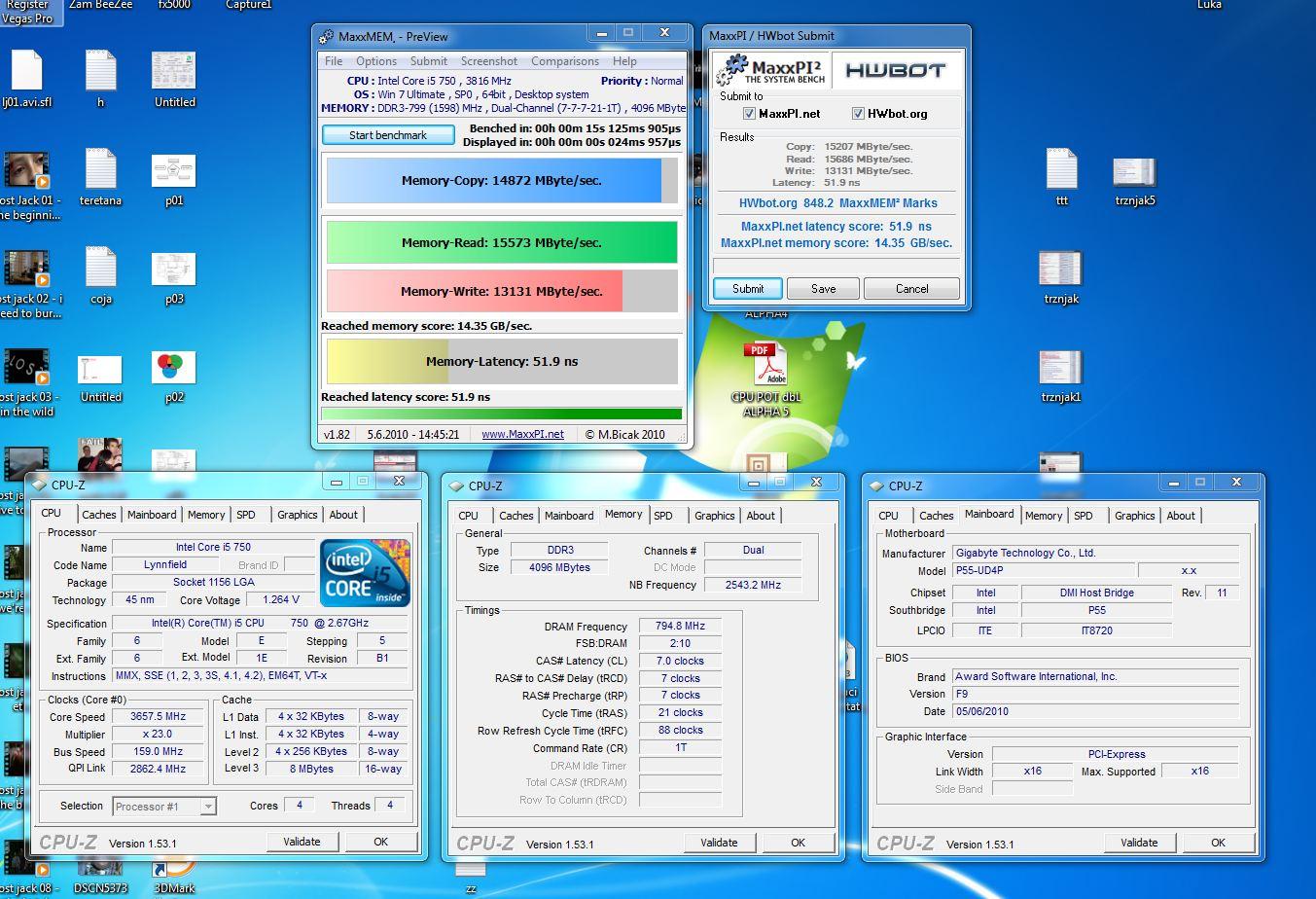Click the Memory-Read result bar
This screenshot has width=1316, height=899.
[501, 242]
